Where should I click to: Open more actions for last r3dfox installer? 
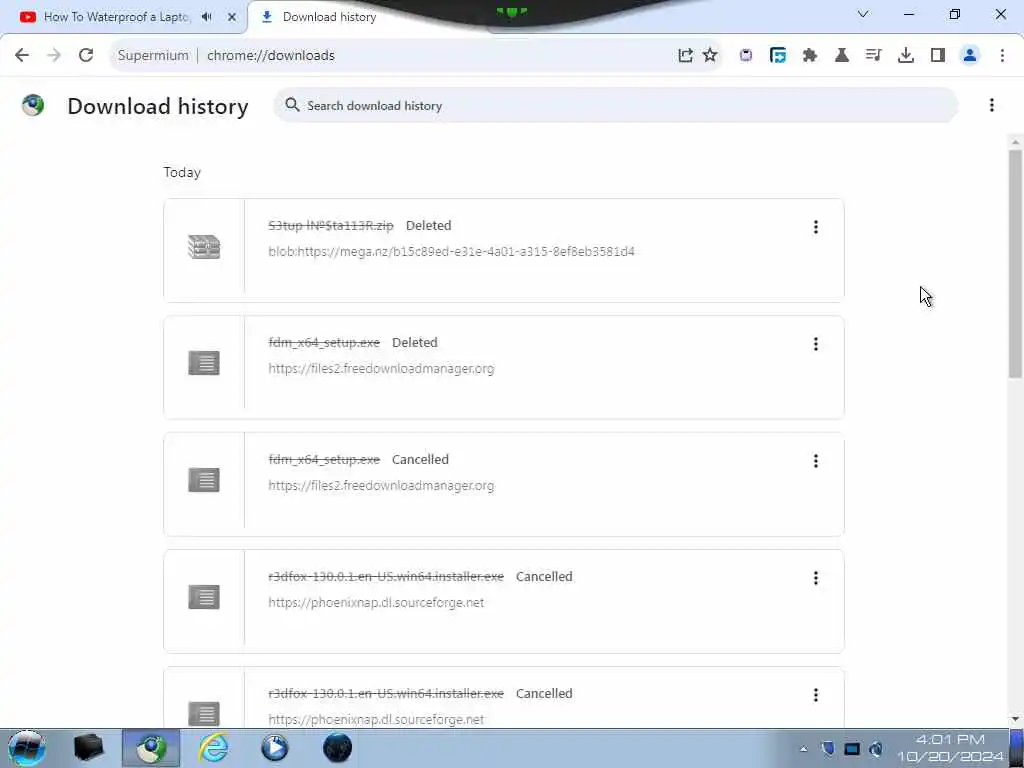tap(816, 694)
